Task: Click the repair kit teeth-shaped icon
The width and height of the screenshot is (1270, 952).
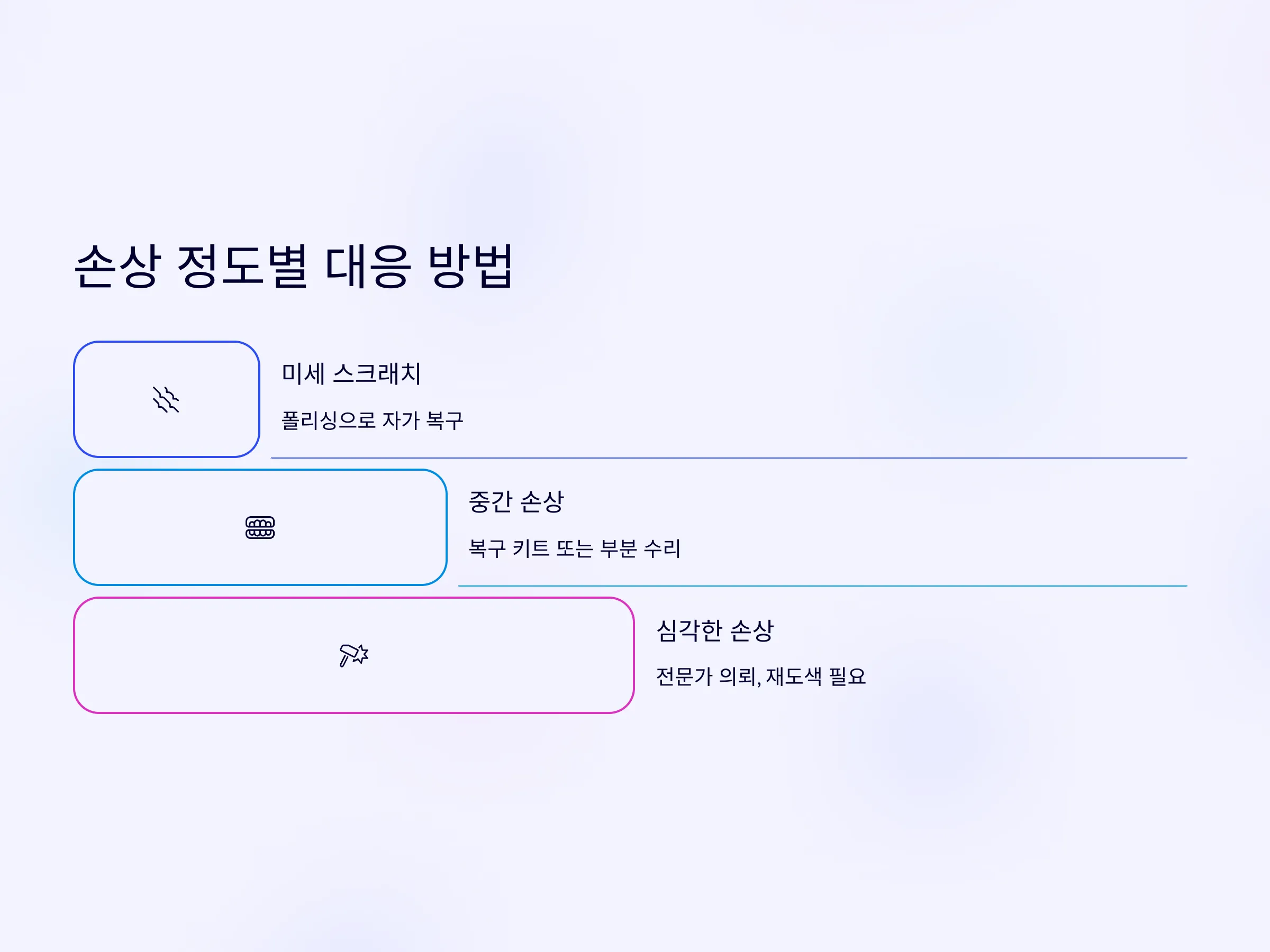Action: click(260, 527)
